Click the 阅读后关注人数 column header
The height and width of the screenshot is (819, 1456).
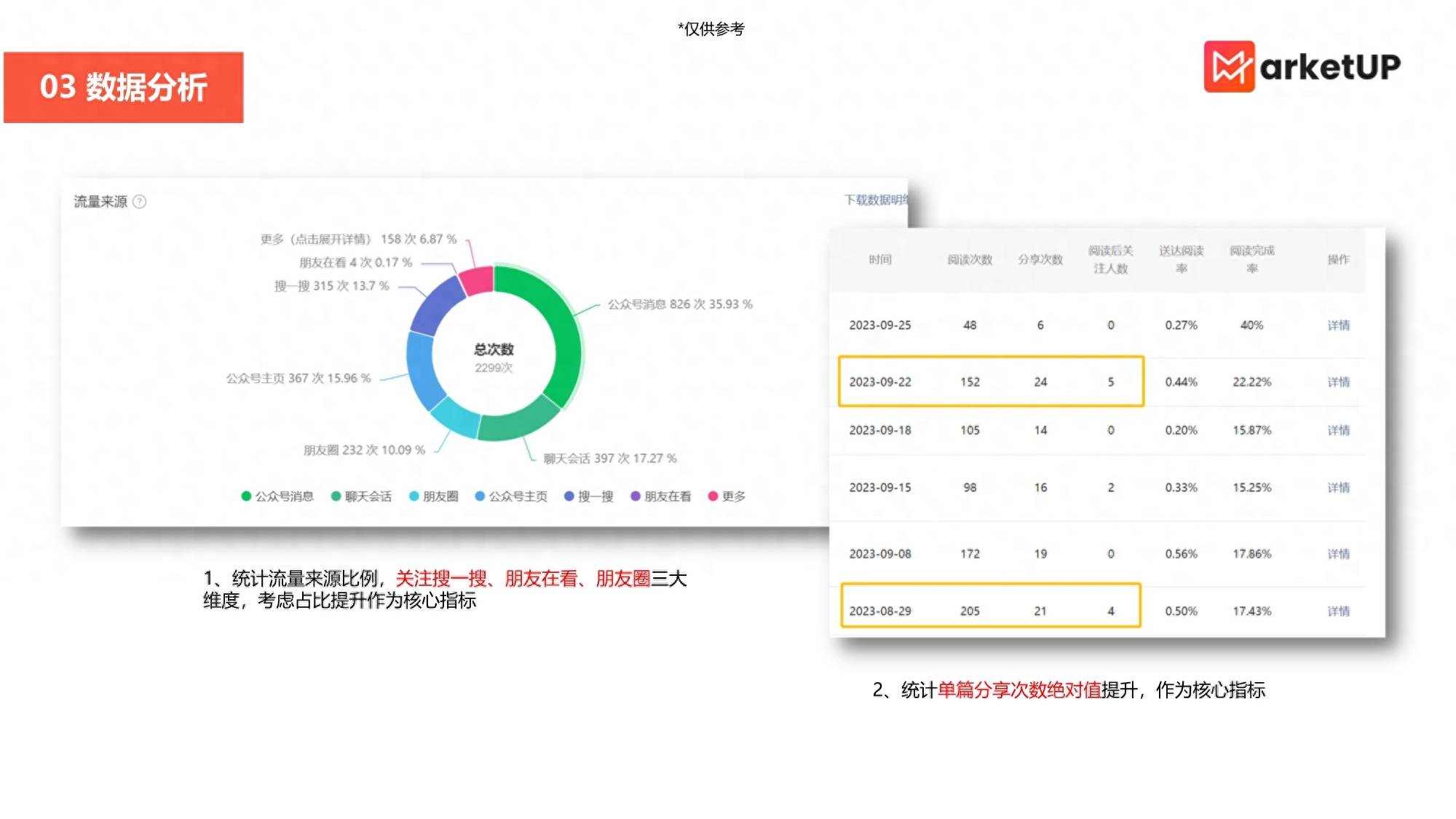(1111, 259)
